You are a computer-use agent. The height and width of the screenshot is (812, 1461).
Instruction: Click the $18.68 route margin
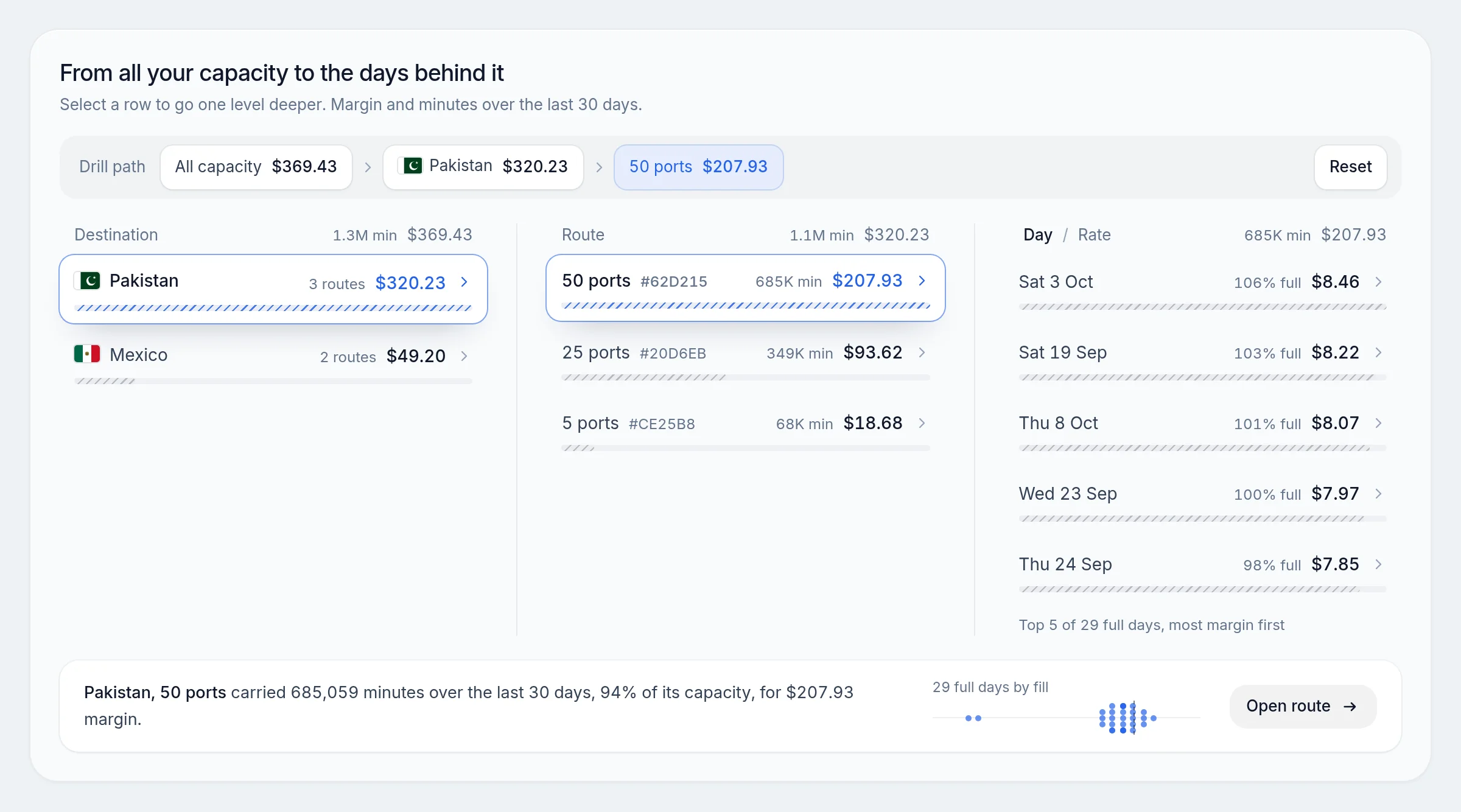pyautogui.click(x=873, y=423)
